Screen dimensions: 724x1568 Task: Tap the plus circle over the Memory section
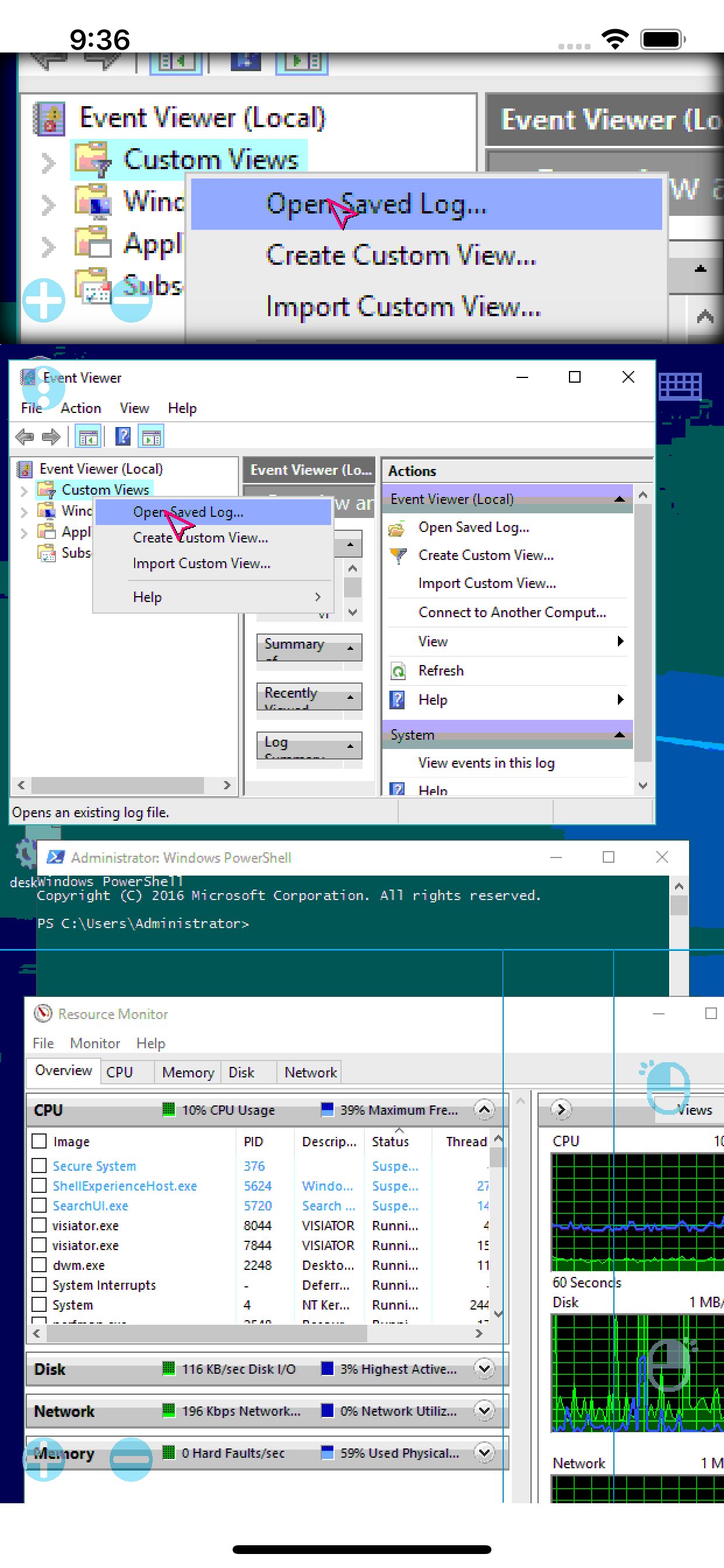pos(44,1459)
